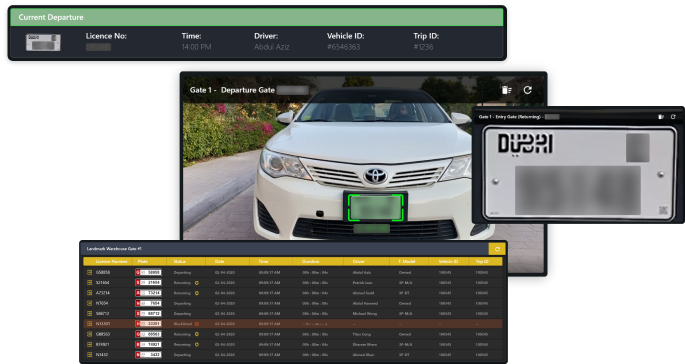Click 'Gate 1 - Entry Gate (Returning)' title
This screenshot has width=685, height=364.
(x=510, y=117)
